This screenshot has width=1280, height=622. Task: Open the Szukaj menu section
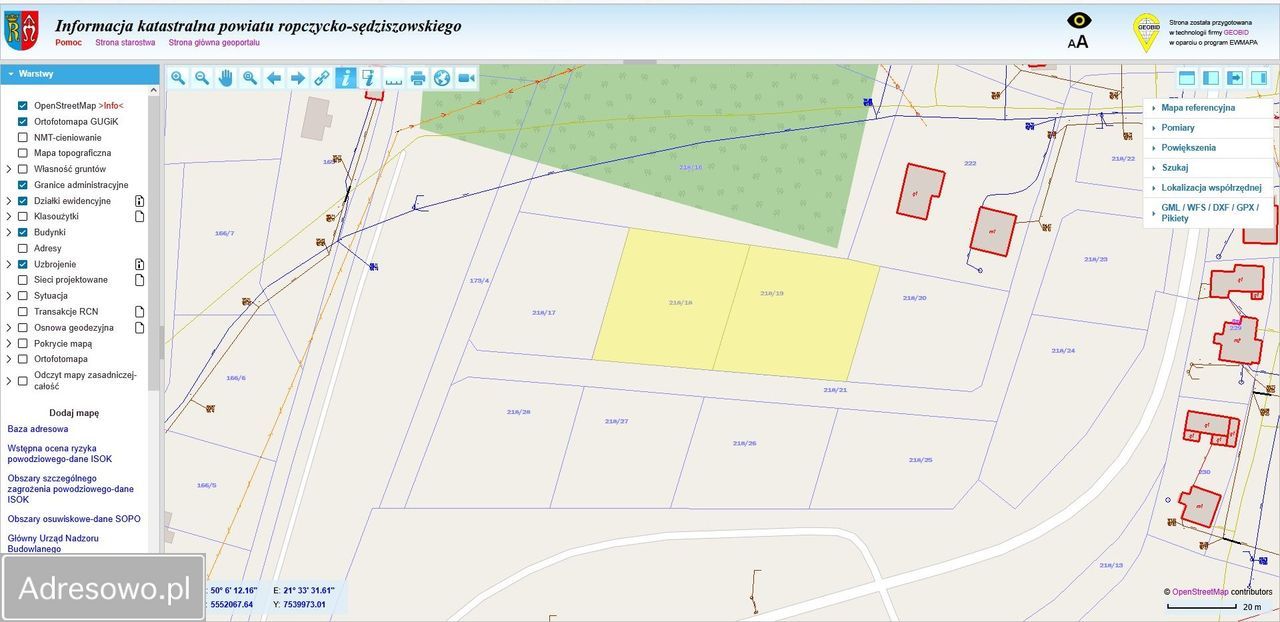pos(1208,168)
